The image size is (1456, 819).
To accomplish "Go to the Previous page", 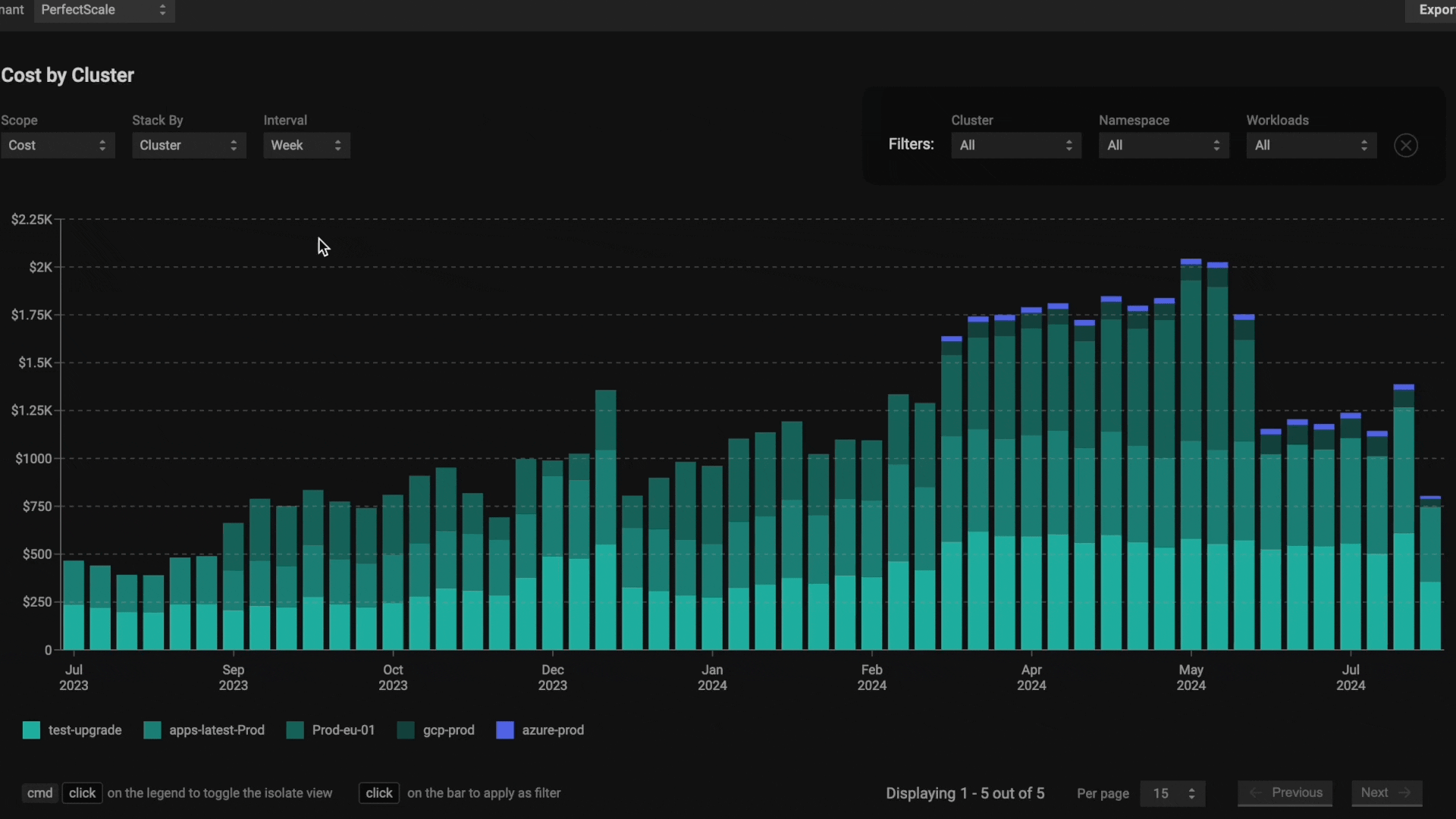I will coord(1285,793).
